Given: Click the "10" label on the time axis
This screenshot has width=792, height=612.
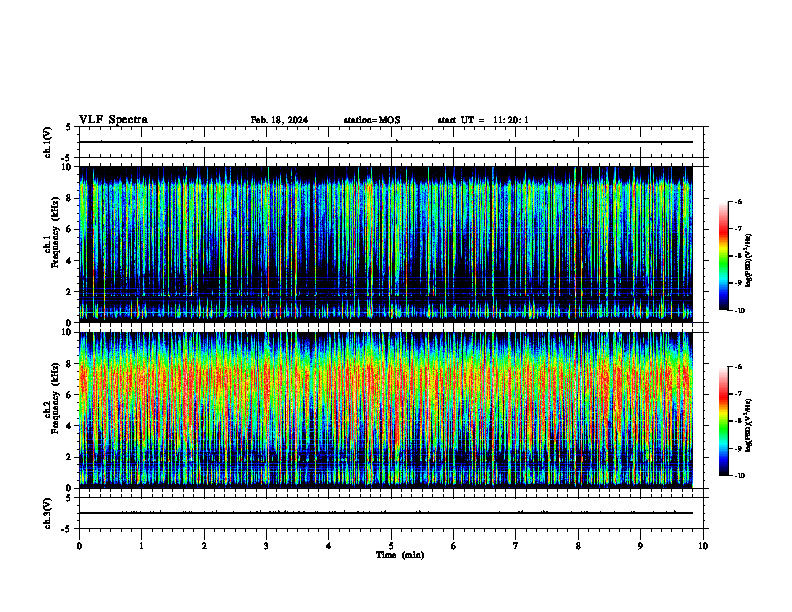Looking at the screenshot, I should coord(703,546).
